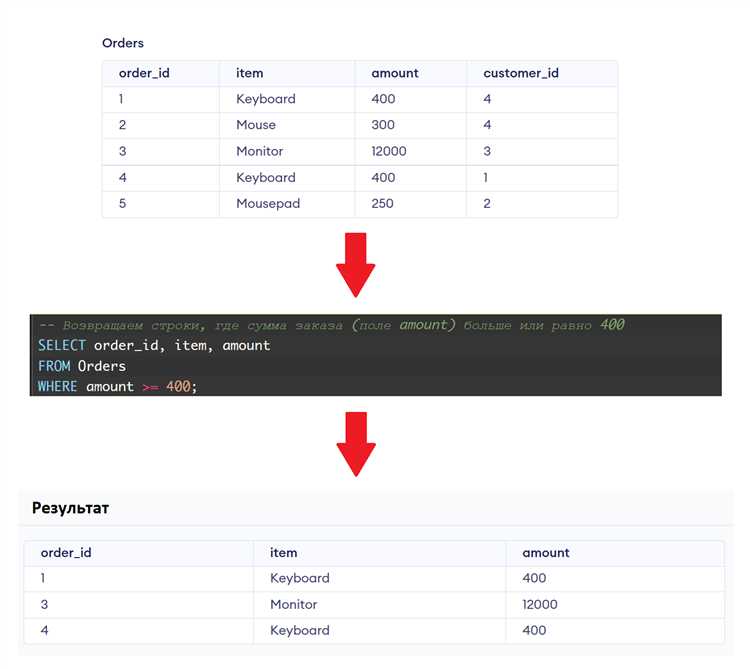The width and height of the screenshot is (750, 669).
Task: Select Monitor in the Результат table
Action: [293, 604]
